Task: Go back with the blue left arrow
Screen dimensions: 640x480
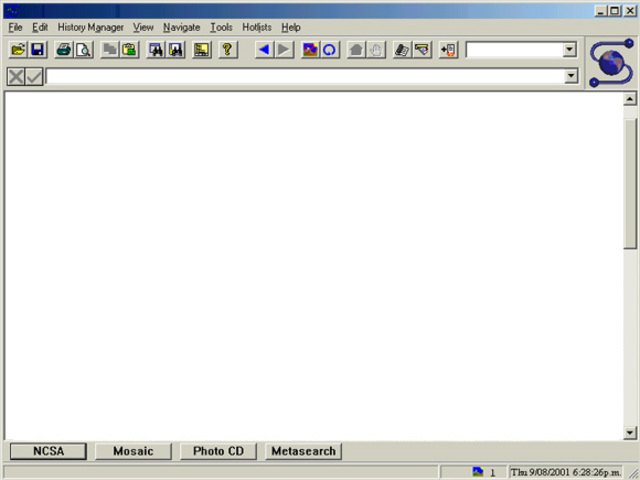Action: coord(264,50)
